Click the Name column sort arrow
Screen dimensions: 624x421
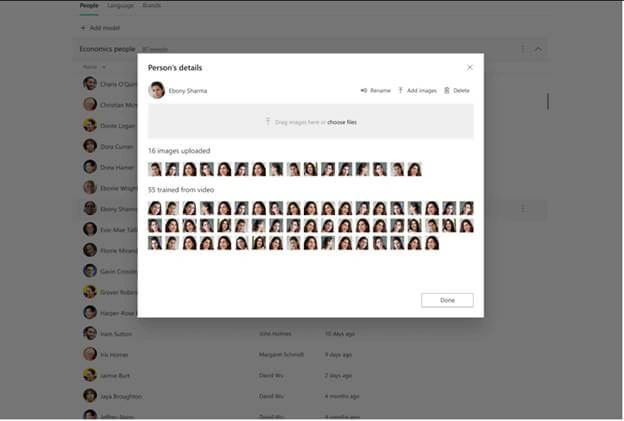pyautogui.click(x=104, y=67)
